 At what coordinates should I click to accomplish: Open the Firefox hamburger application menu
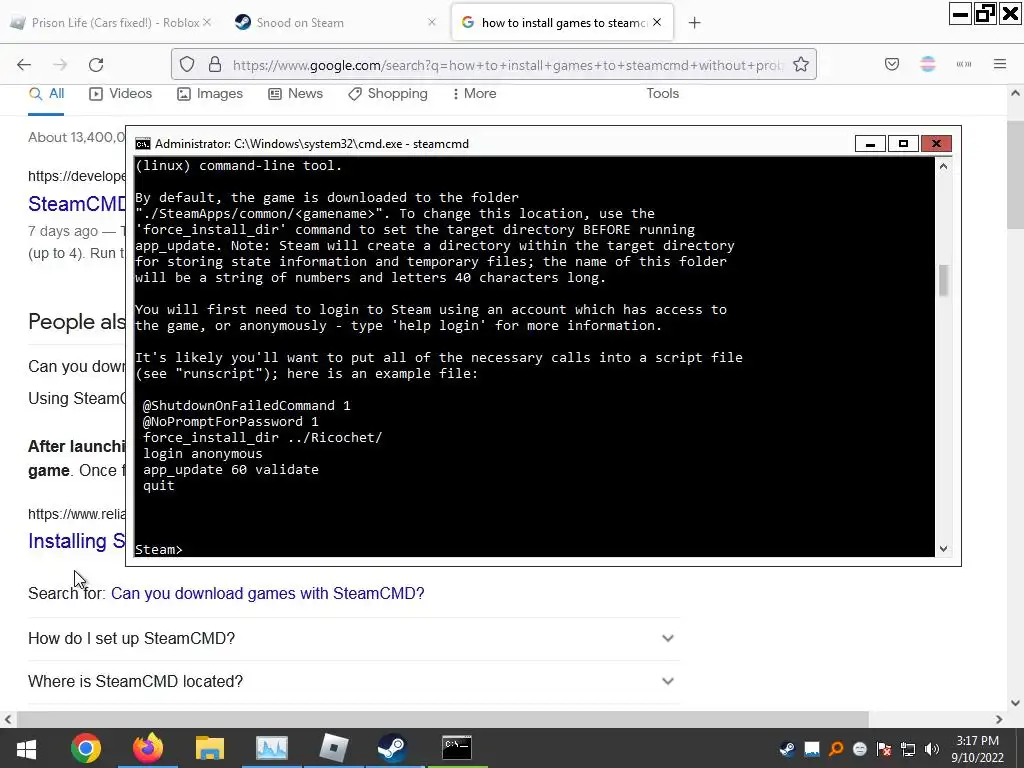pos(1000,65)
